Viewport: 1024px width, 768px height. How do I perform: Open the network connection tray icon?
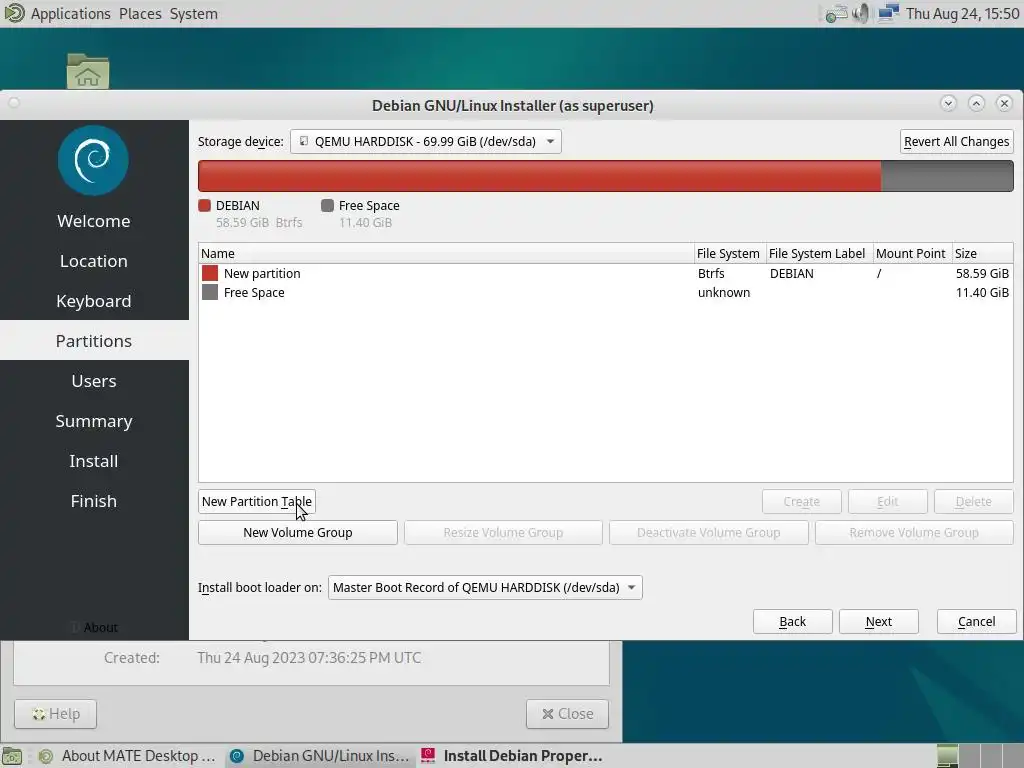coord(888,13)
